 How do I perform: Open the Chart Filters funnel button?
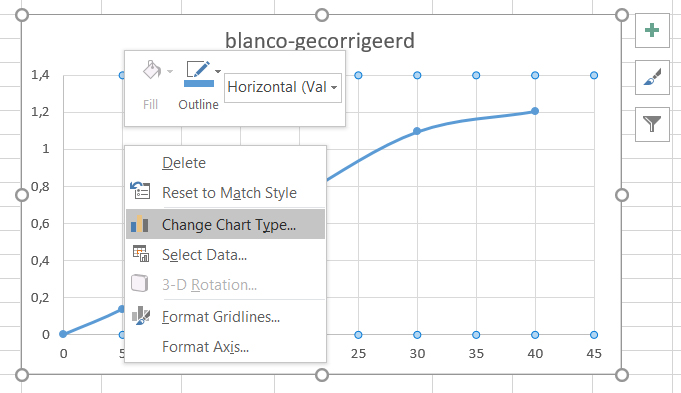tap(652, 124)
